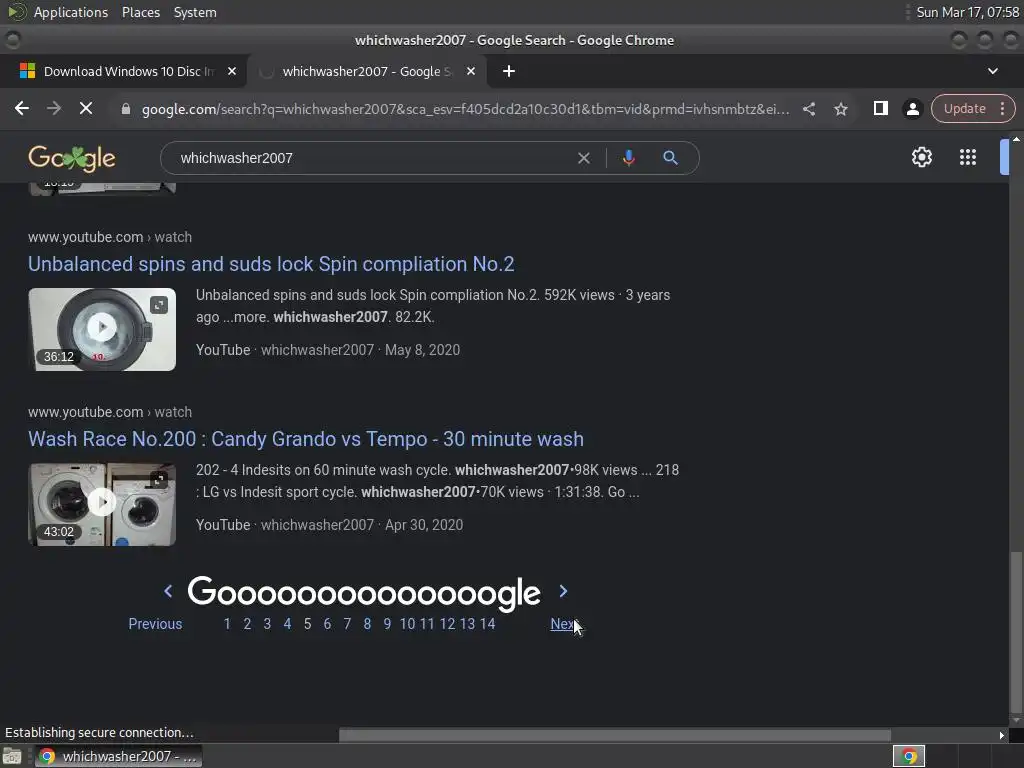The height and width of the screenshot is (768, 1024).
Task: Click the Previous results link
Action: 155,624
